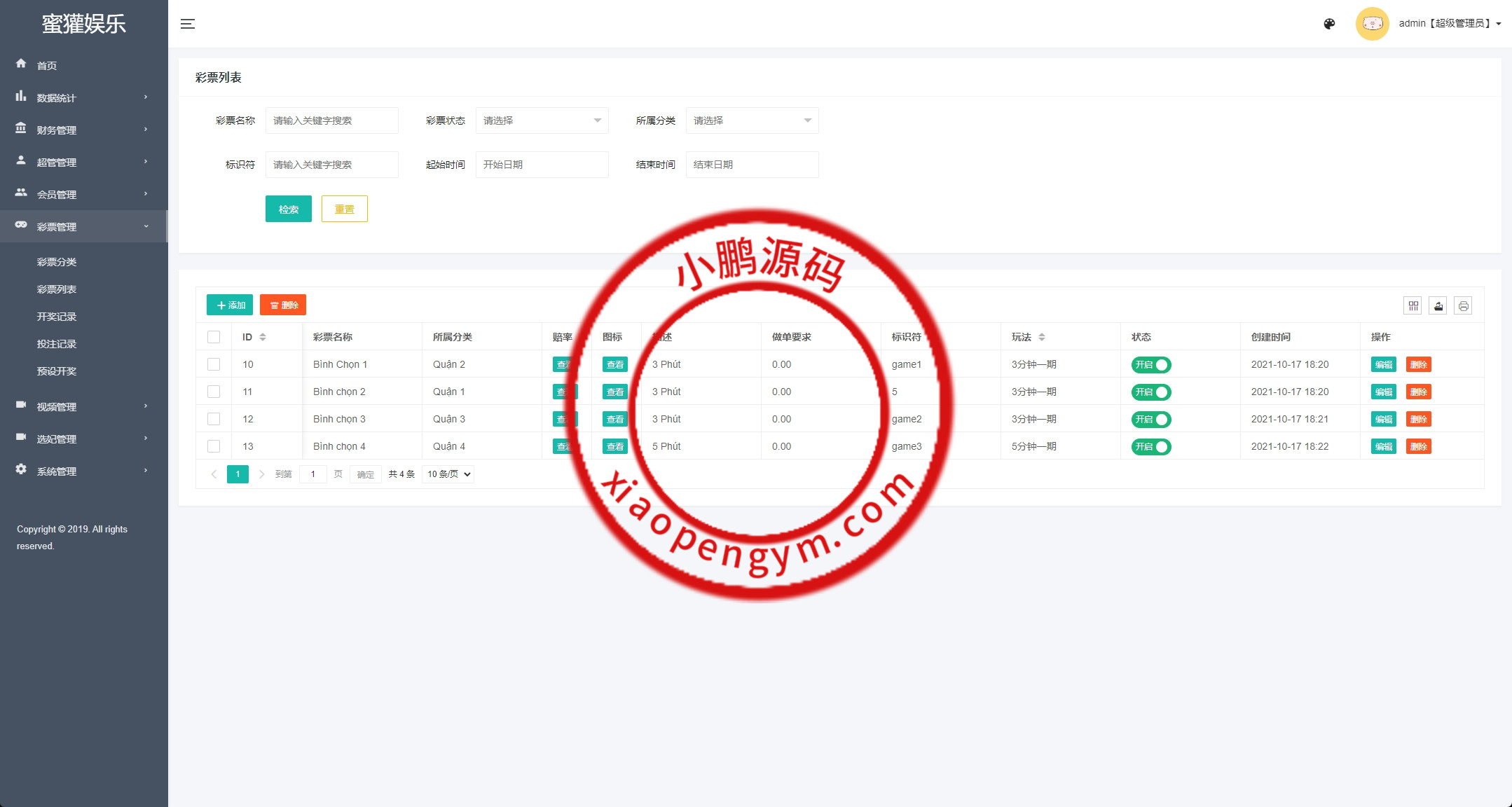Open the theme palette icon
The image size is (1512, 807).
[1329, 24]
